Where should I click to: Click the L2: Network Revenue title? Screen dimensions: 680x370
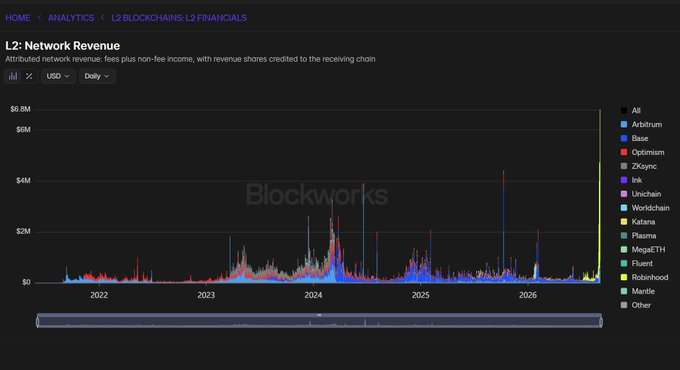(x=62, y=46)
